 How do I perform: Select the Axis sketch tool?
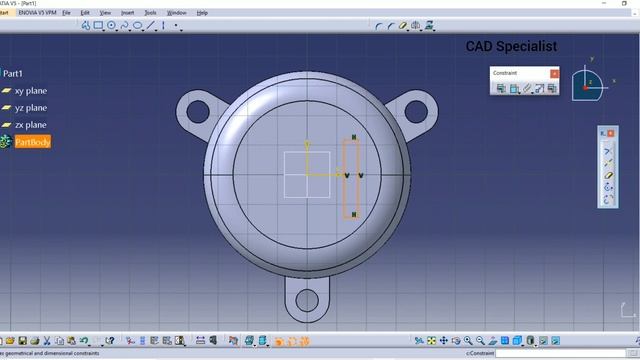[163, 26]
